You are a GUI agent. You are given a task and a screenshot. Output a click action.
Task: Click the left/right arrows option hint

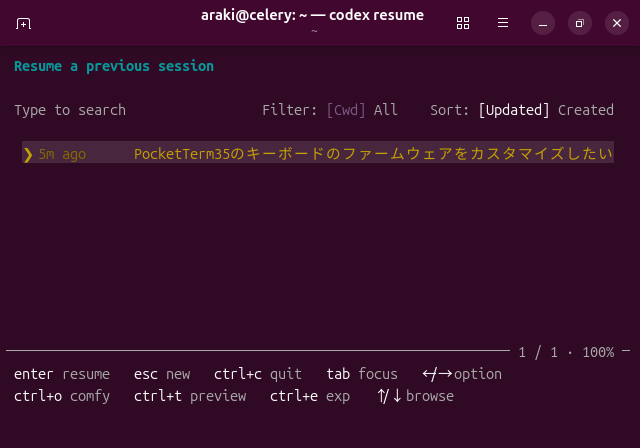click(462, 374)
